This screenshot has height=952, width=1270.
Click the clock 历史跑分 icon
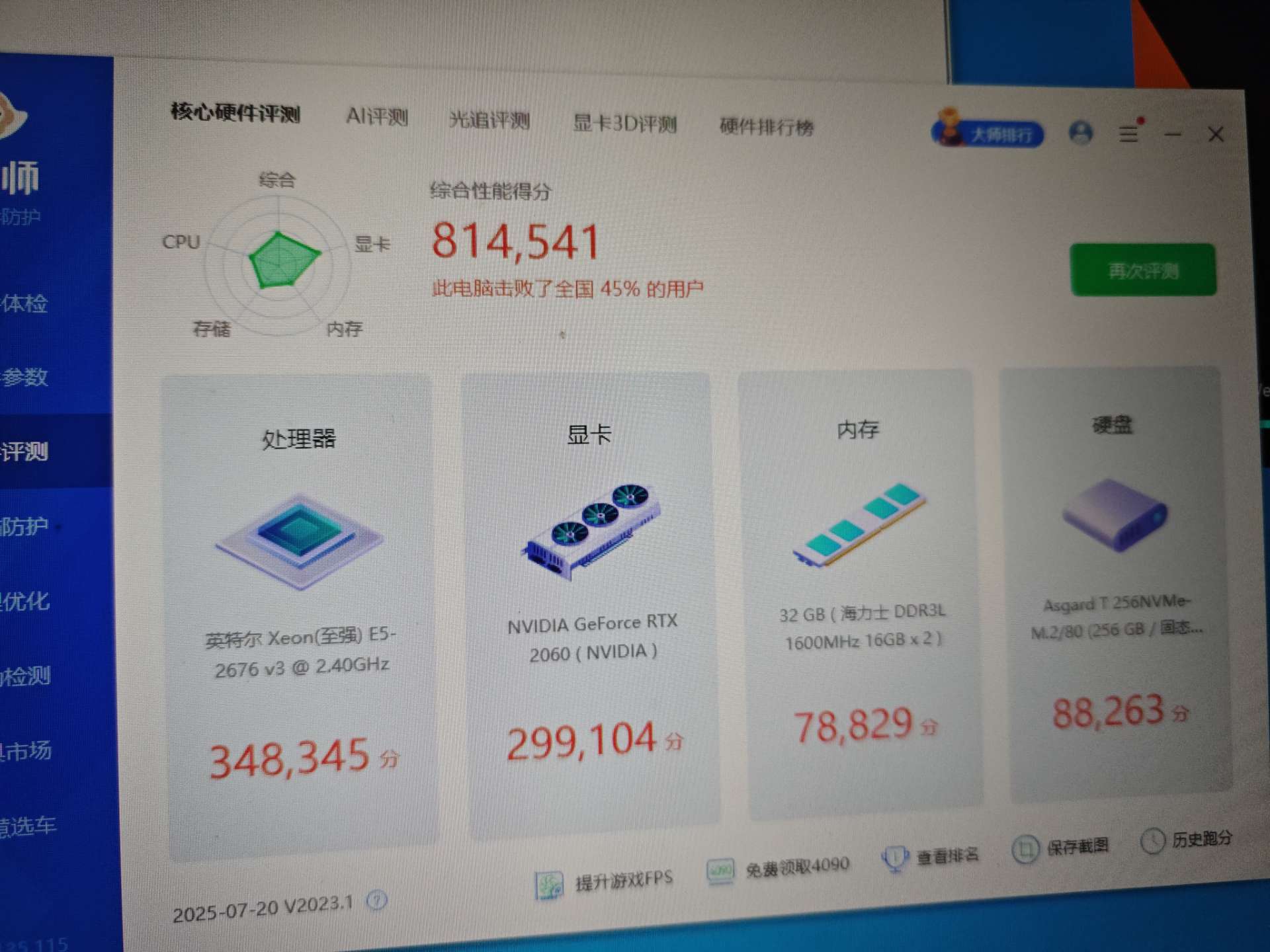(x=1153, y=841)
